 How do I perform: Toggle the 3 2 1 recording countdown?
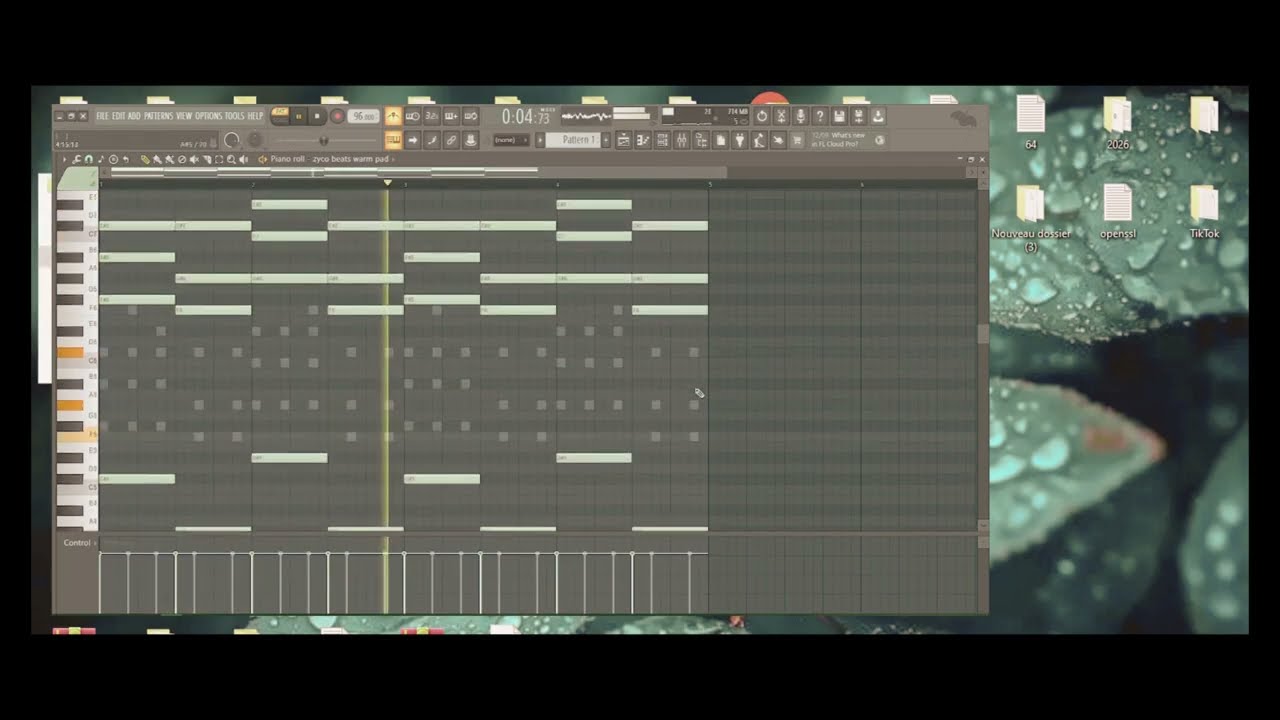(x=432, y=116)
